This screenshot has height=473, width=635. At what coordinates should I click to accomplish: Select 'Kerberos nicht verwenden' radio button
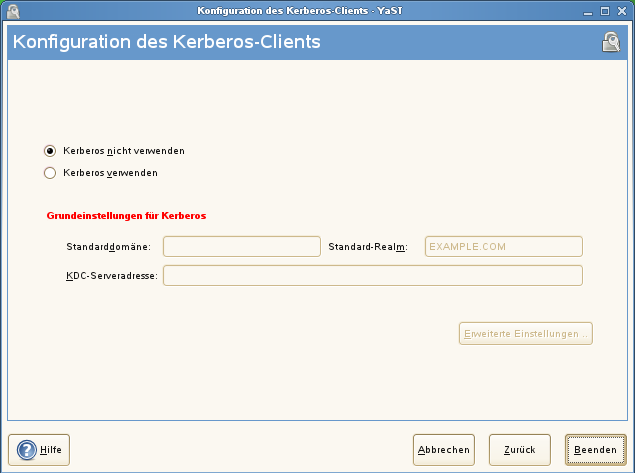point(50,151)
